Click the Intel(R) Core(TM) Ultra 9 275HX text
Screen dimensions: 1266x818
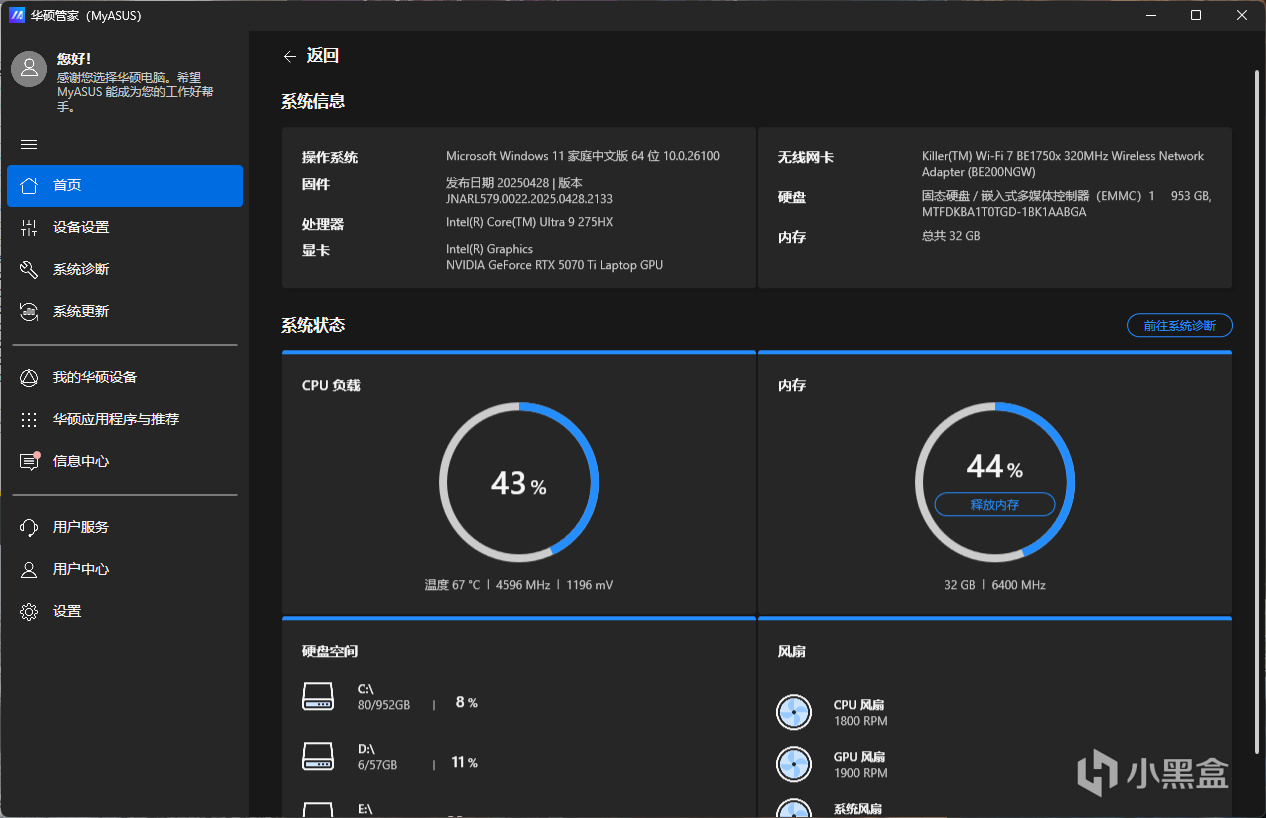click(x=529, y=223)
